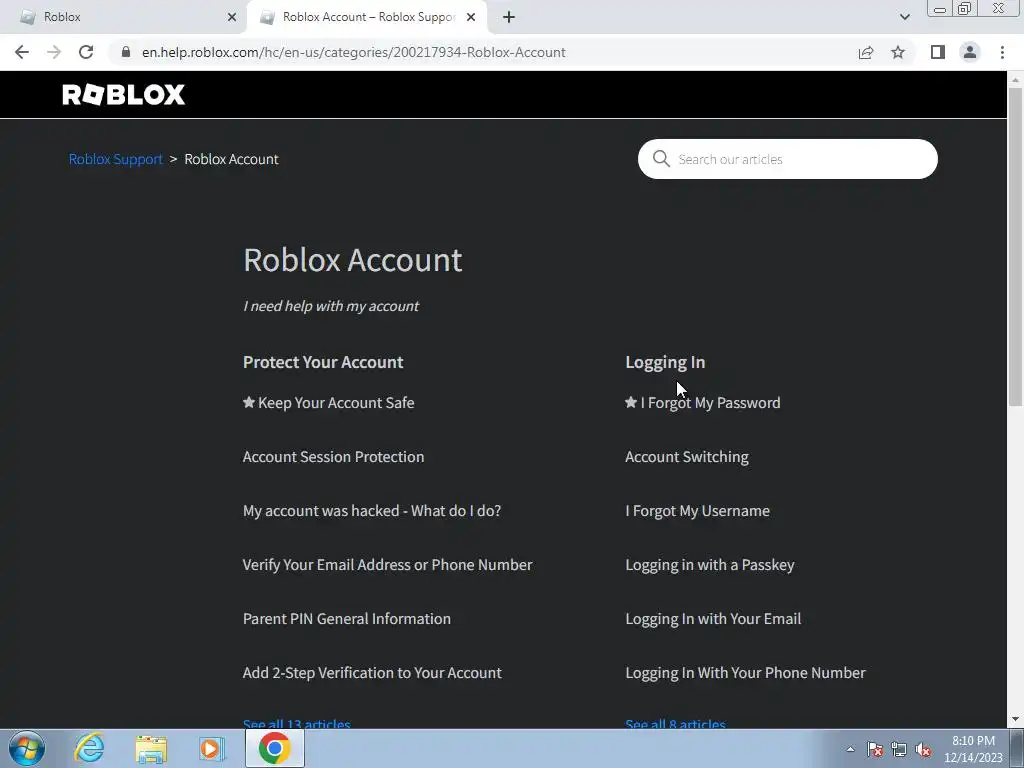This screenshot has width=1024, height=768.
Task: Open the Chrome profile avatar
Action: tap(970, 52)
